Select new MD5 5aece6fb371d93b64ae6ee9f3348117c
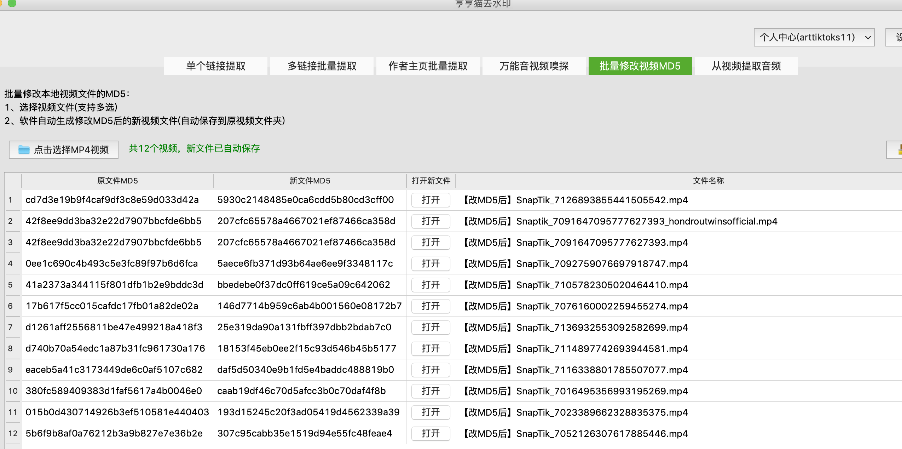The image size is (902, 449). click(x=305, y=264)
